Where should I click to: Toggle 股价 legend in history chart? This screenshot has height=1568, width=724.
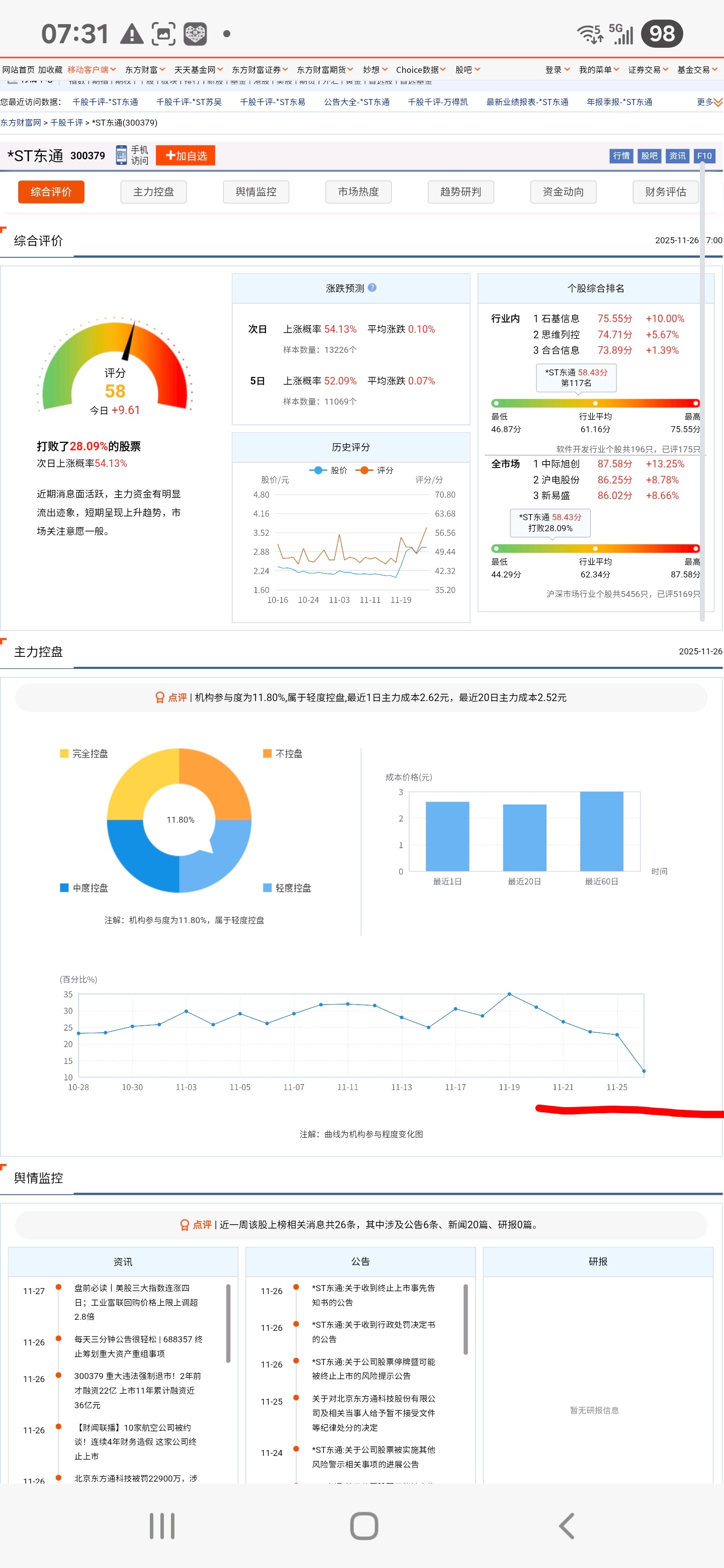pyautogui.click(x=328, y=470)
